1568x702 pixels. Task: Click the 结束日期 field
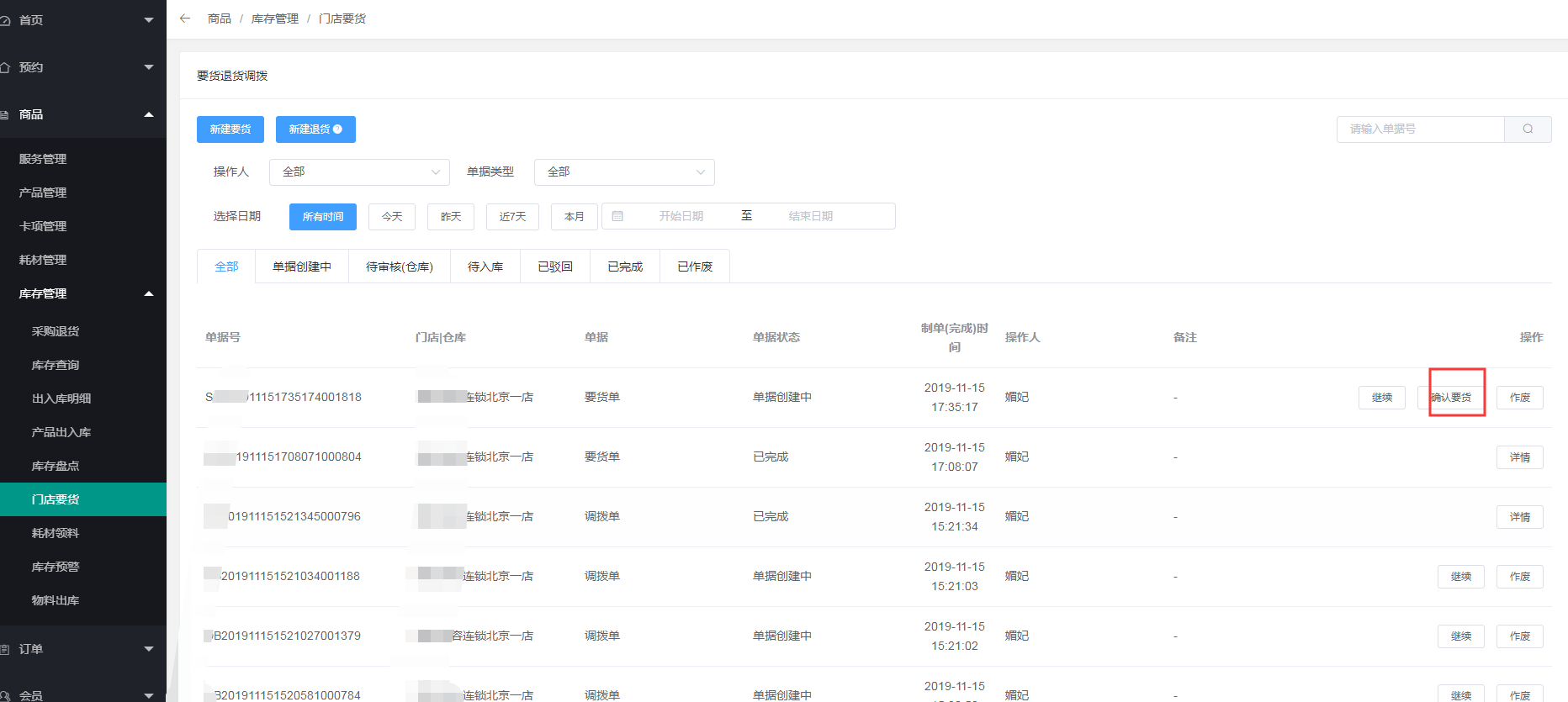[x=811, y=216]
